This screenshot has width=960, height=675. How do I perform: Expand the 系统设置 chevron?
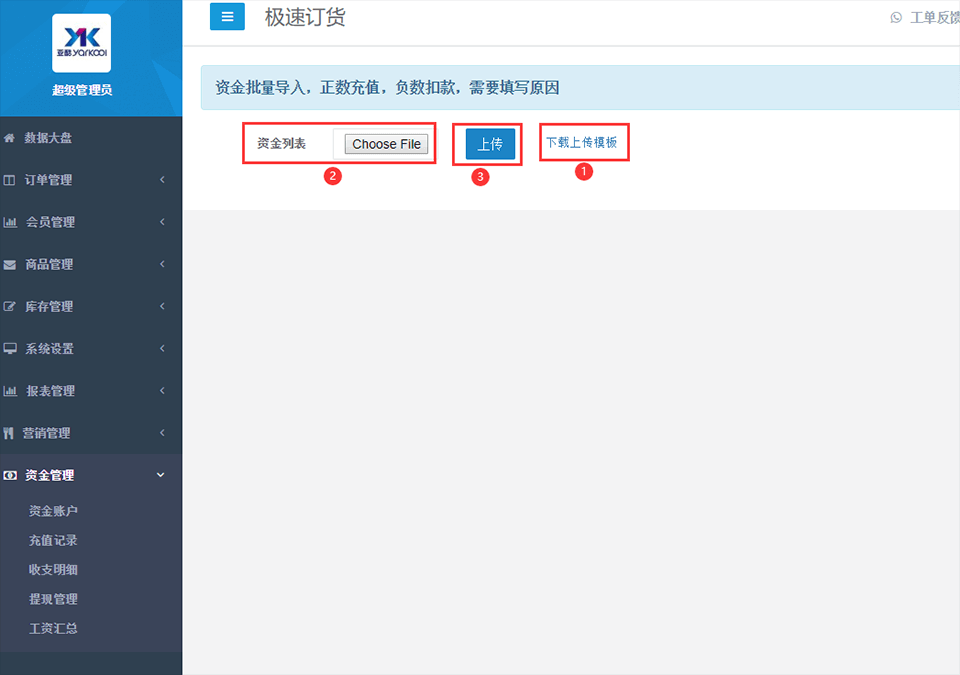pos(162,349)
